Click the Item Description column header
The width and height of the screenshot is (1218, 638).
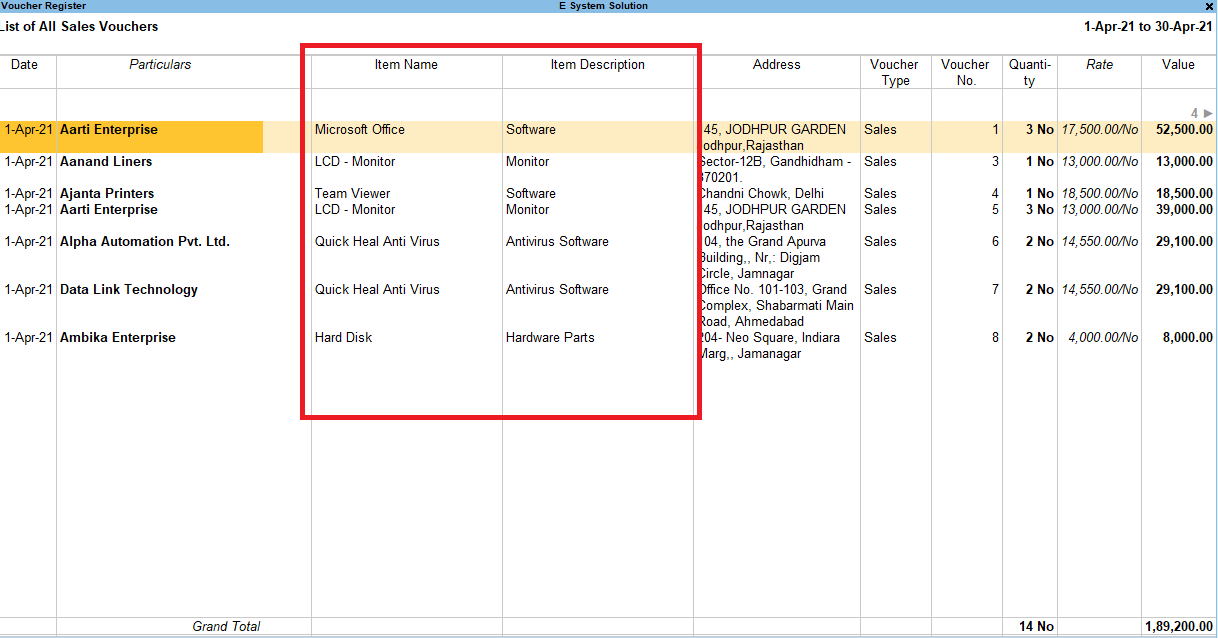pyautogui.click(x=599, y=64)
